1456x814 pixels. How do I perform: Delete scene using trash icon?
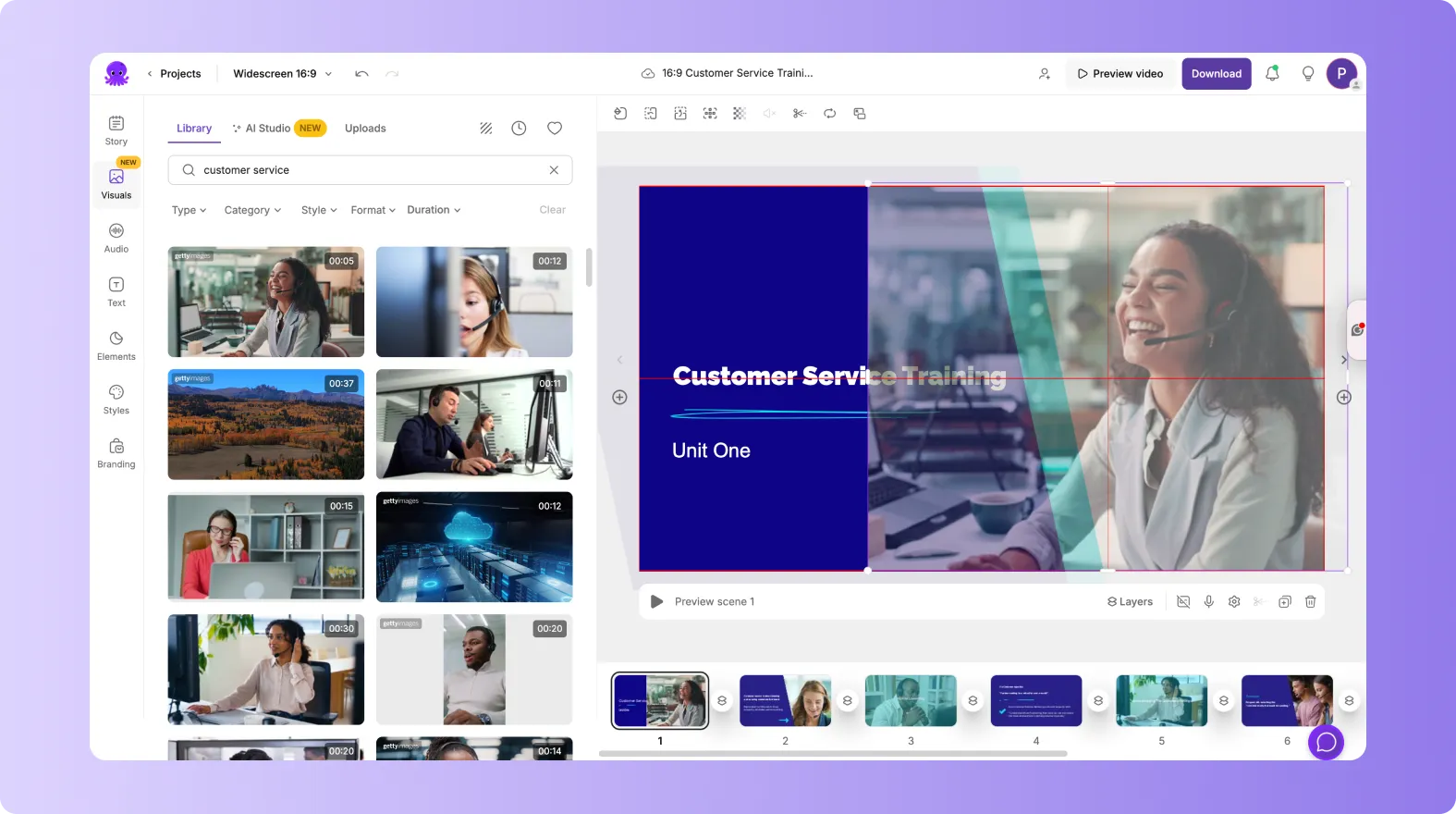pos(1310,602)
